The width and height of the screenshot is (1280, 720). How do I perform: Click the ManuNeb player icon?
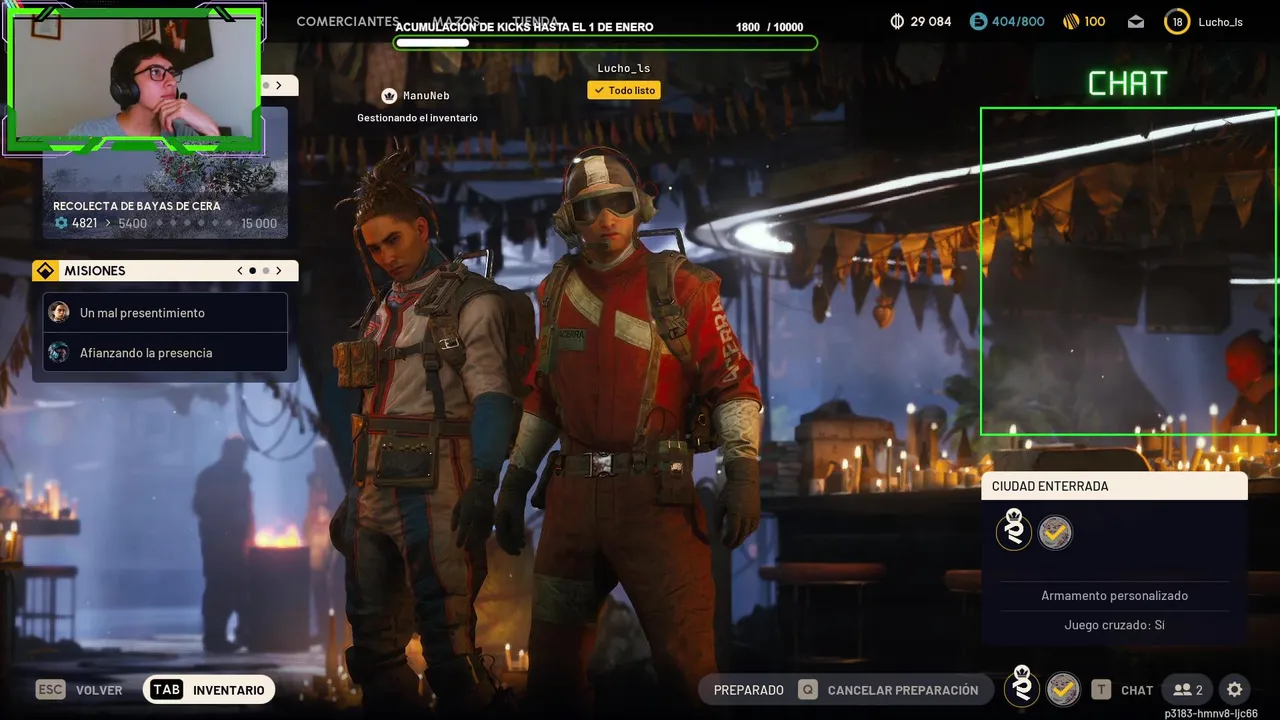click(390, 96)
